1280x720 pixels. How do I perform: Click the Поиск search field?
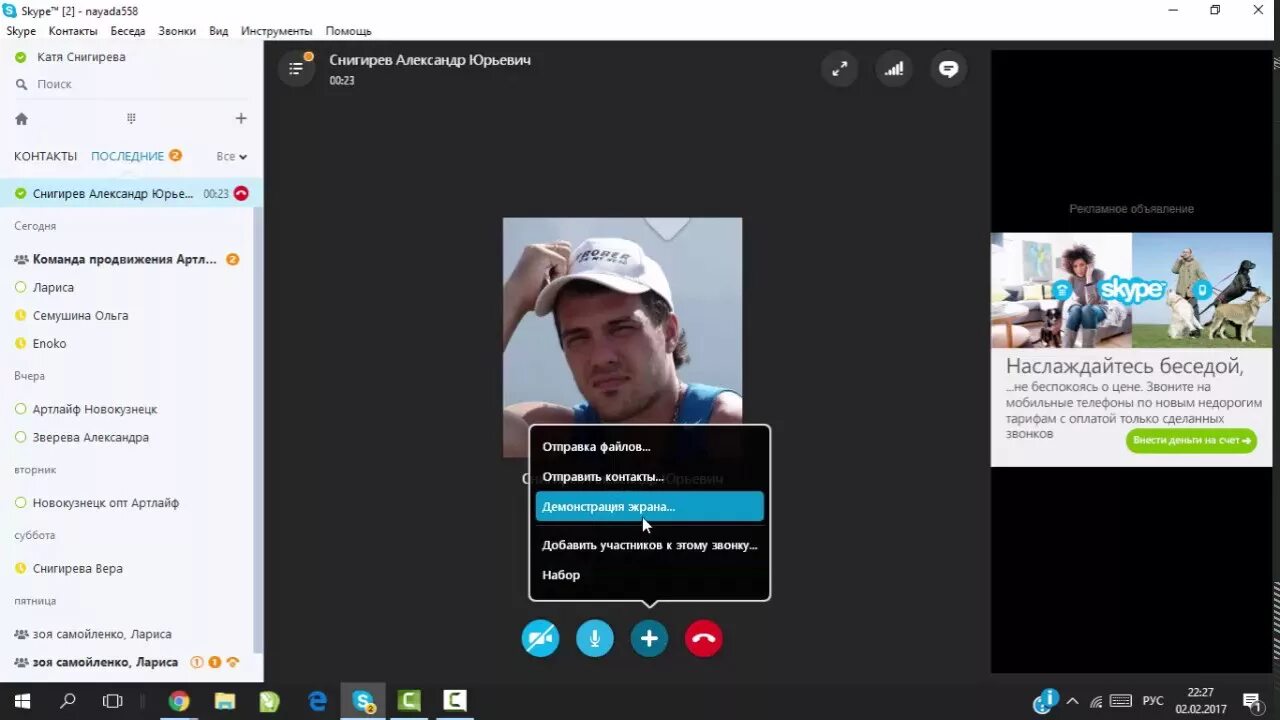131,84
